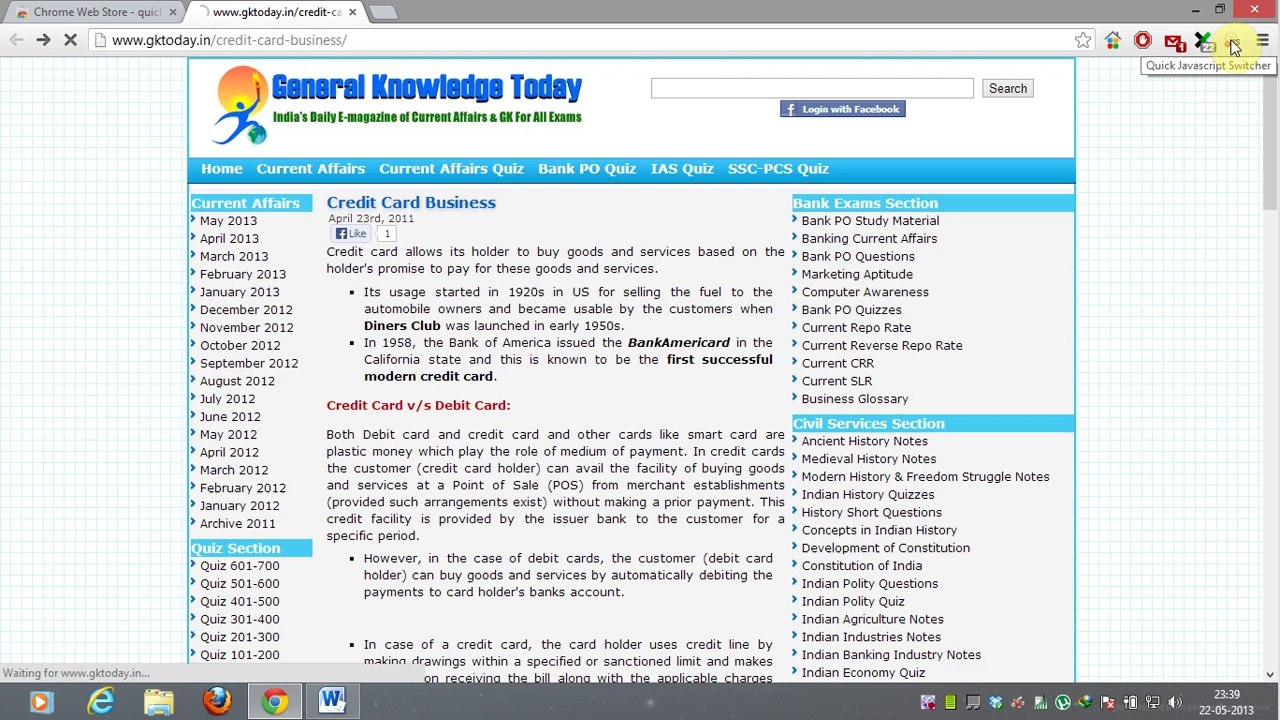1280x720 pixels.
Task: Open May 2013 current affairs archive
Action: (x=228, y=221)
